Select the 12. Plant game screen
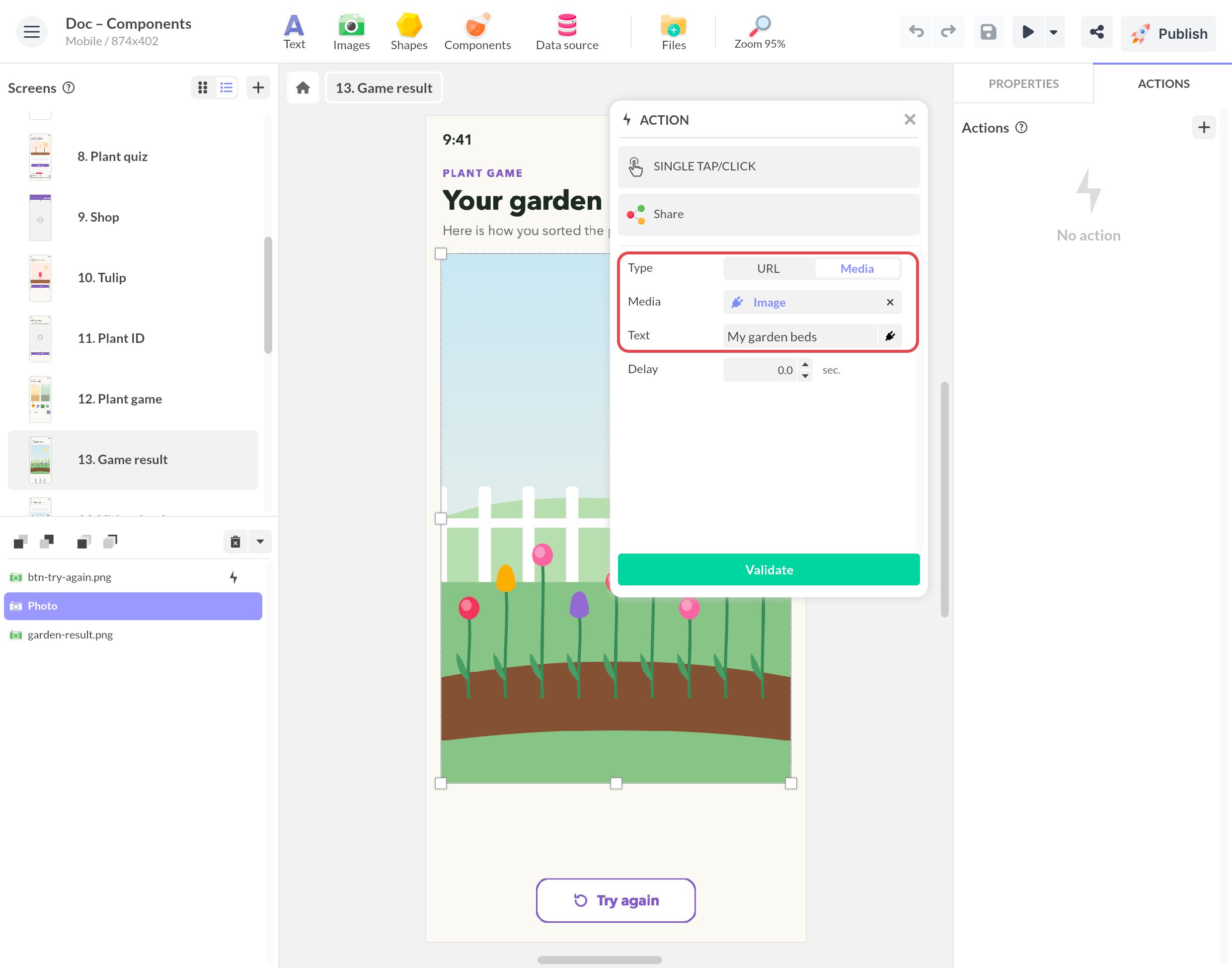 click(133, 399)
